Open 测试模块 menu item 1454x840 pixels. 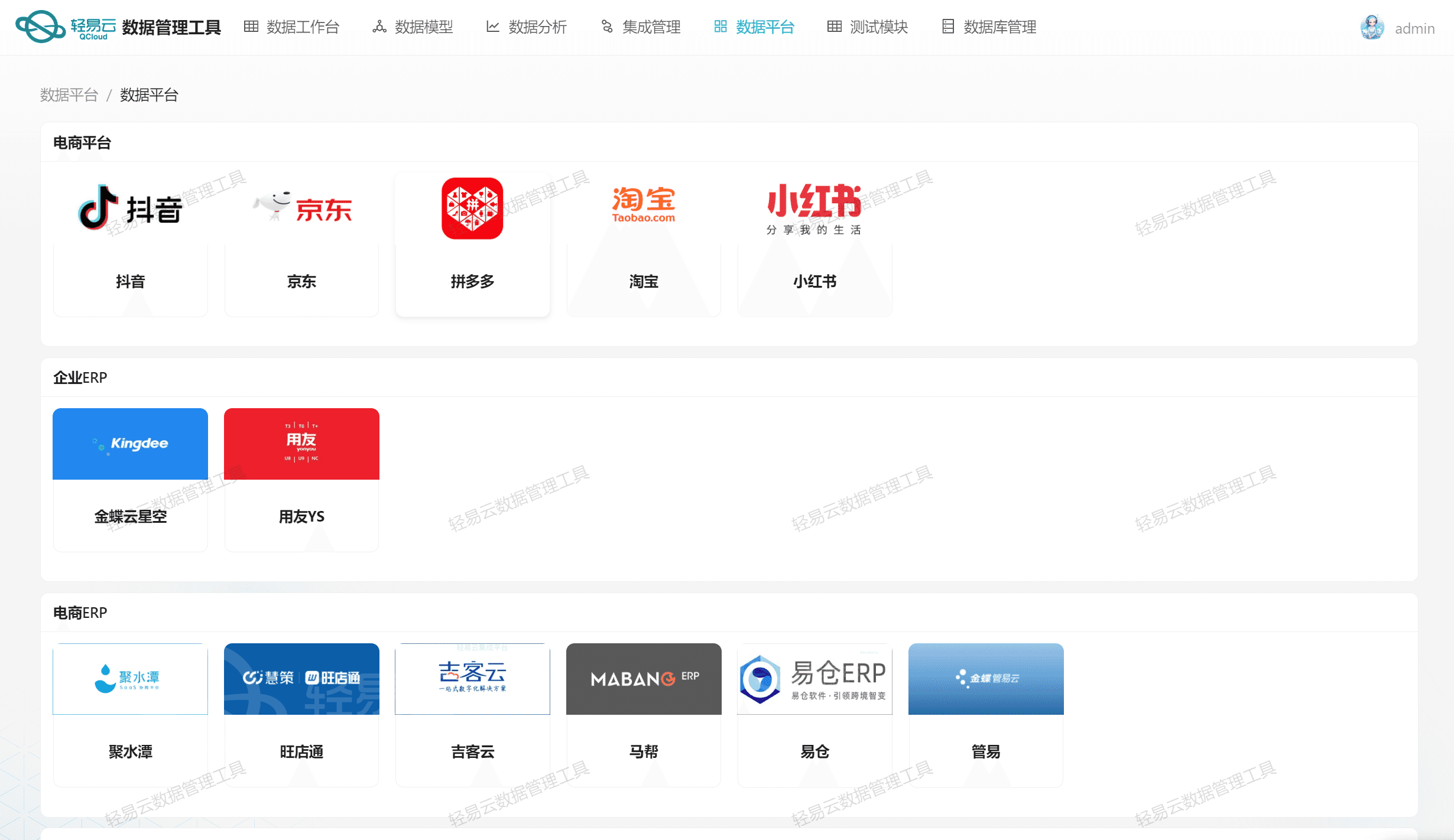point(868,27)
